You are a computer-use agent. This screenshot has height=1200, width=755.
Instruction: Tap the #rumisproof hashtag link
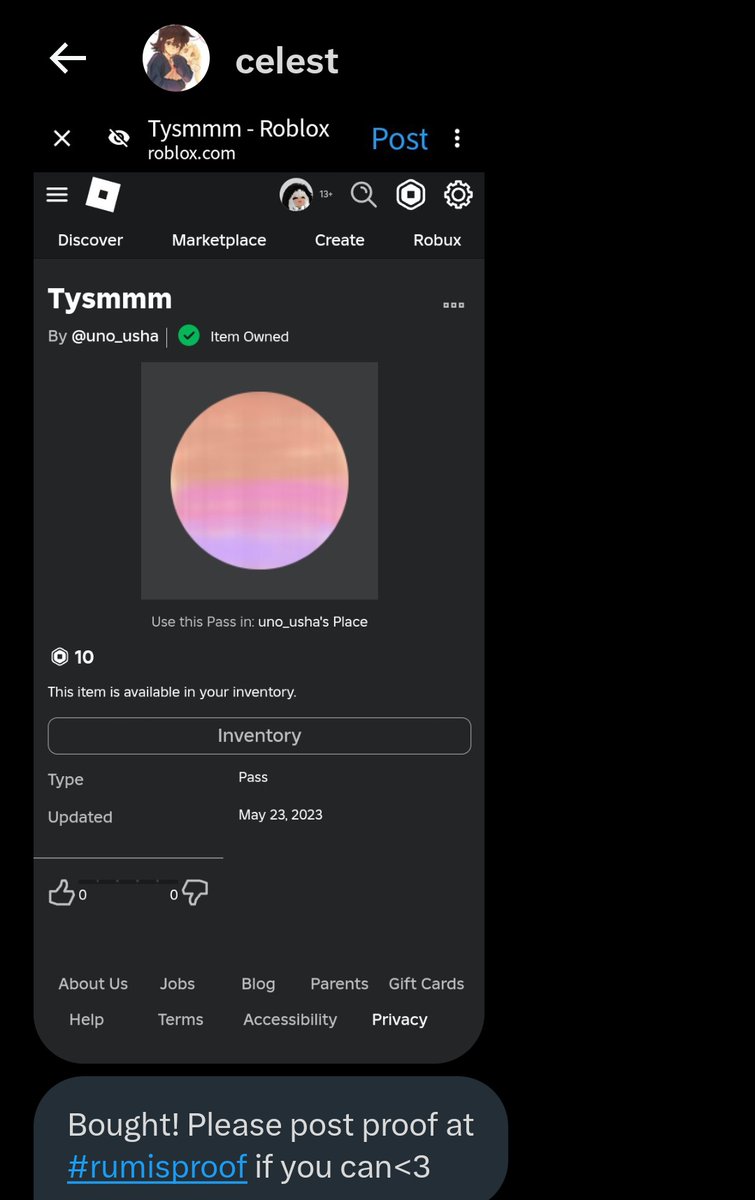click(x=157, y=1166)
